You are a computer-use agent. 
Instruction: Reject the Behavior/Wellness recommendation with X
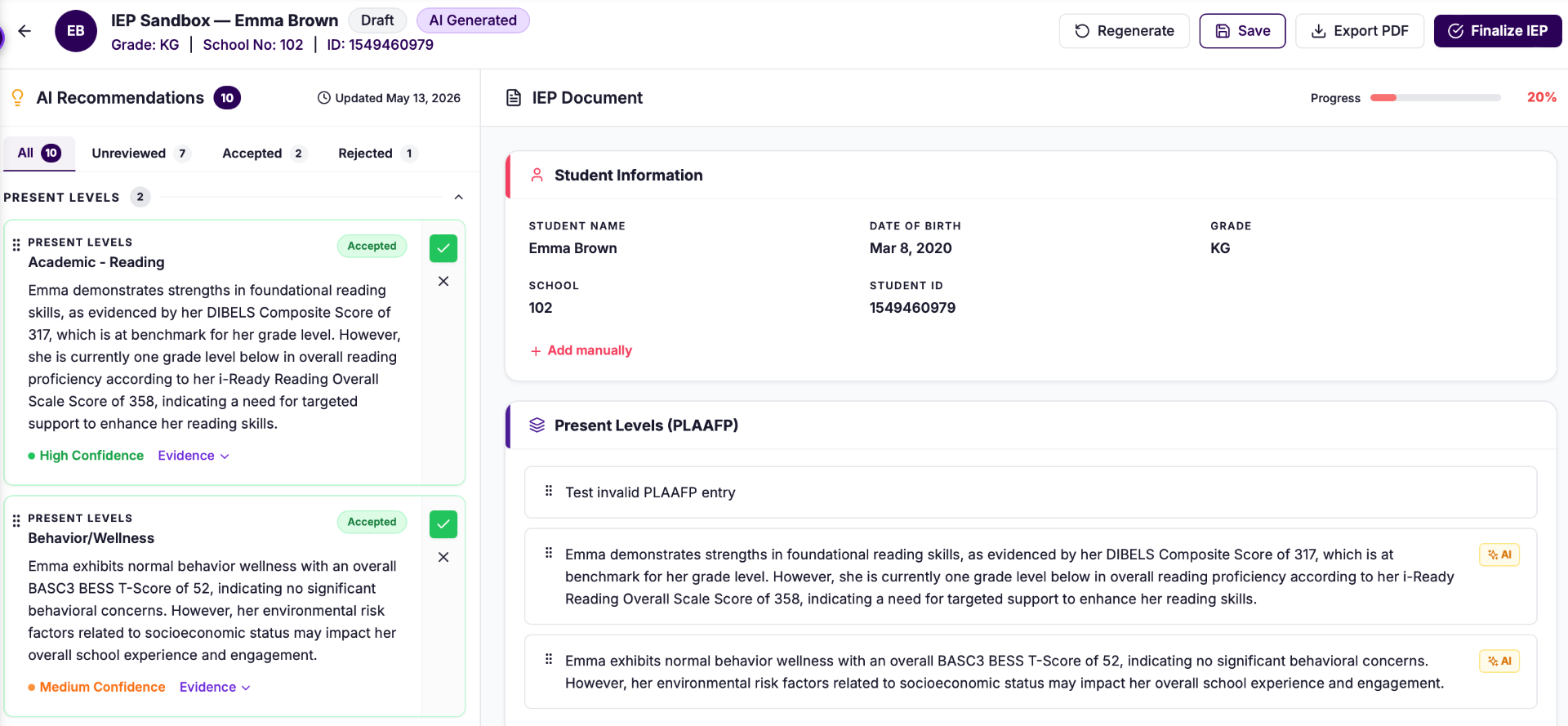(443, 557)
